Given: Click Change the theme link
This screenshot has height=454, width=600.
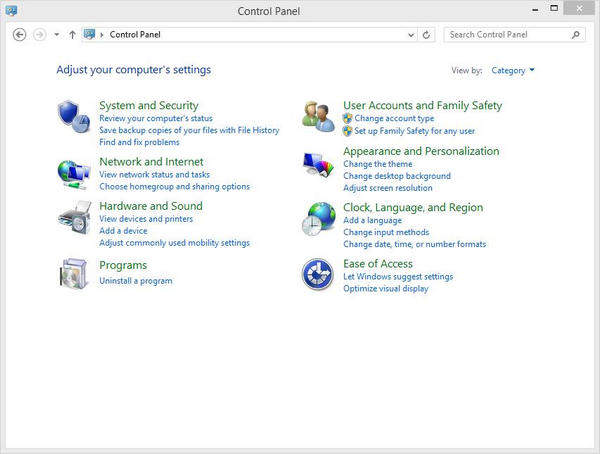Looking at the screenshot, I should [x=378, y=164].
